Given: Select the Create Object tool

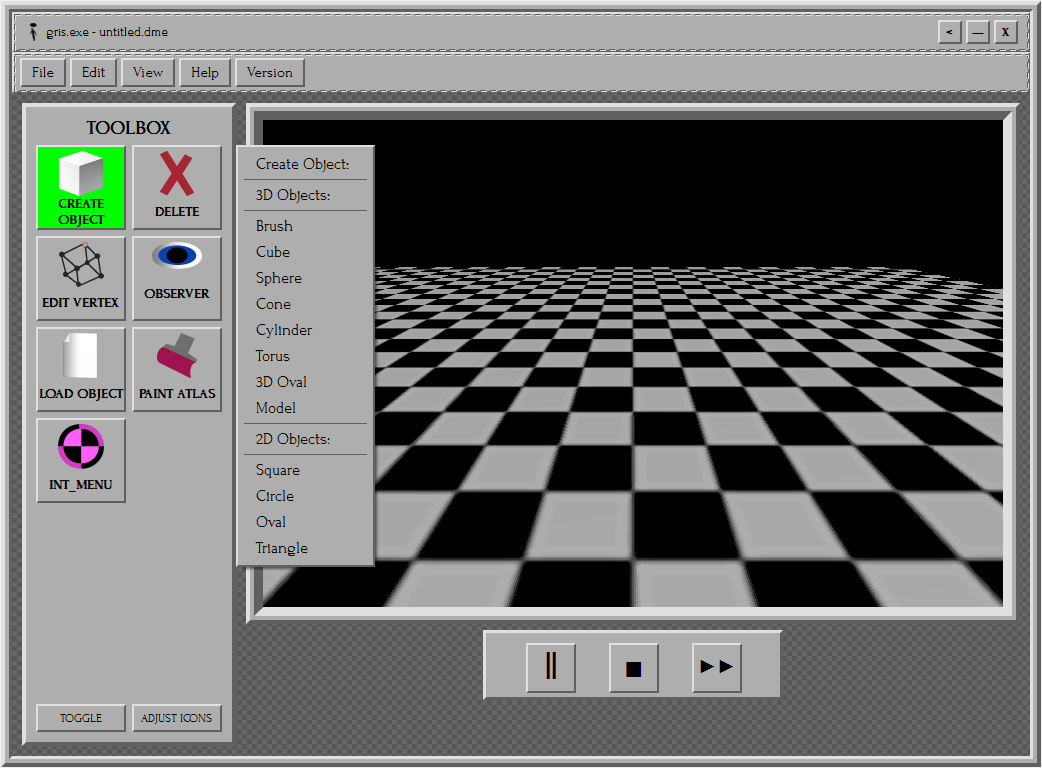Looking at the screenshot, I should pos(80,188).
